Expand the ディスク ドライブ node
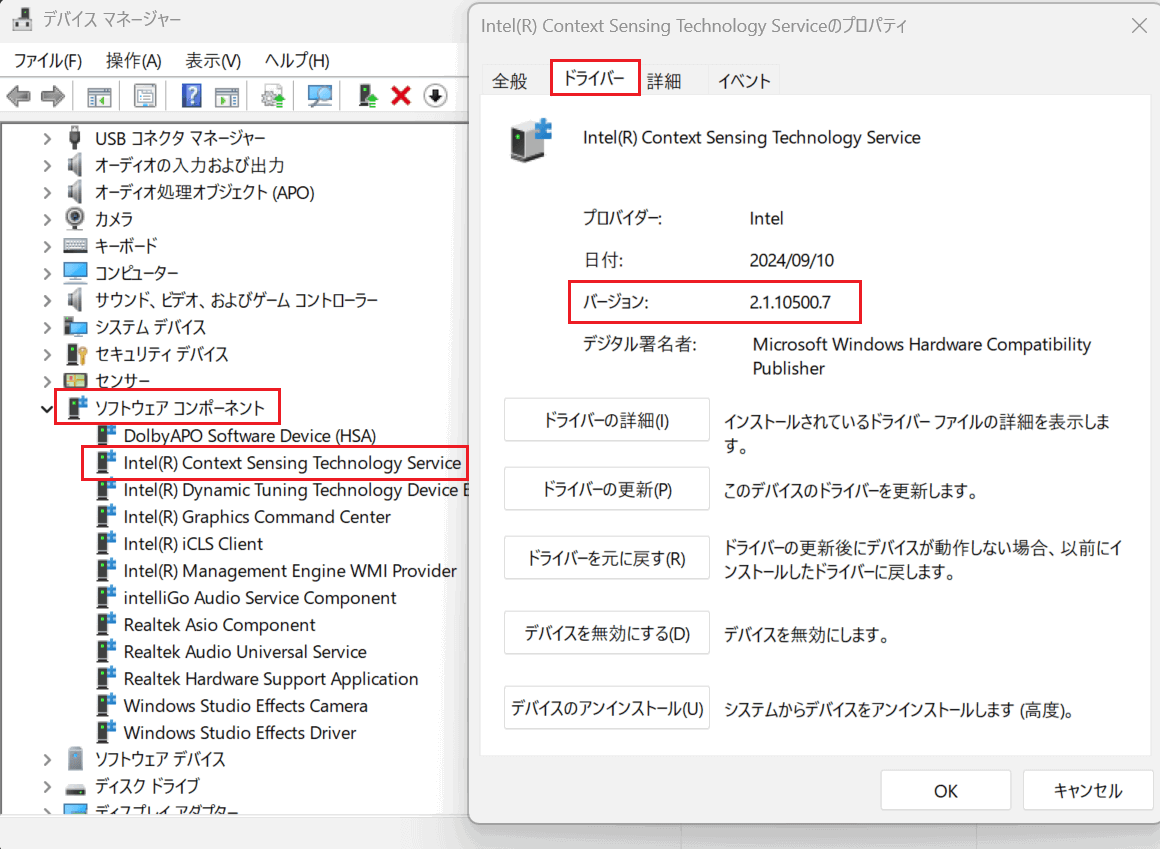The height and width of the screenshot is (849, 1160). [x=47, y=787]
